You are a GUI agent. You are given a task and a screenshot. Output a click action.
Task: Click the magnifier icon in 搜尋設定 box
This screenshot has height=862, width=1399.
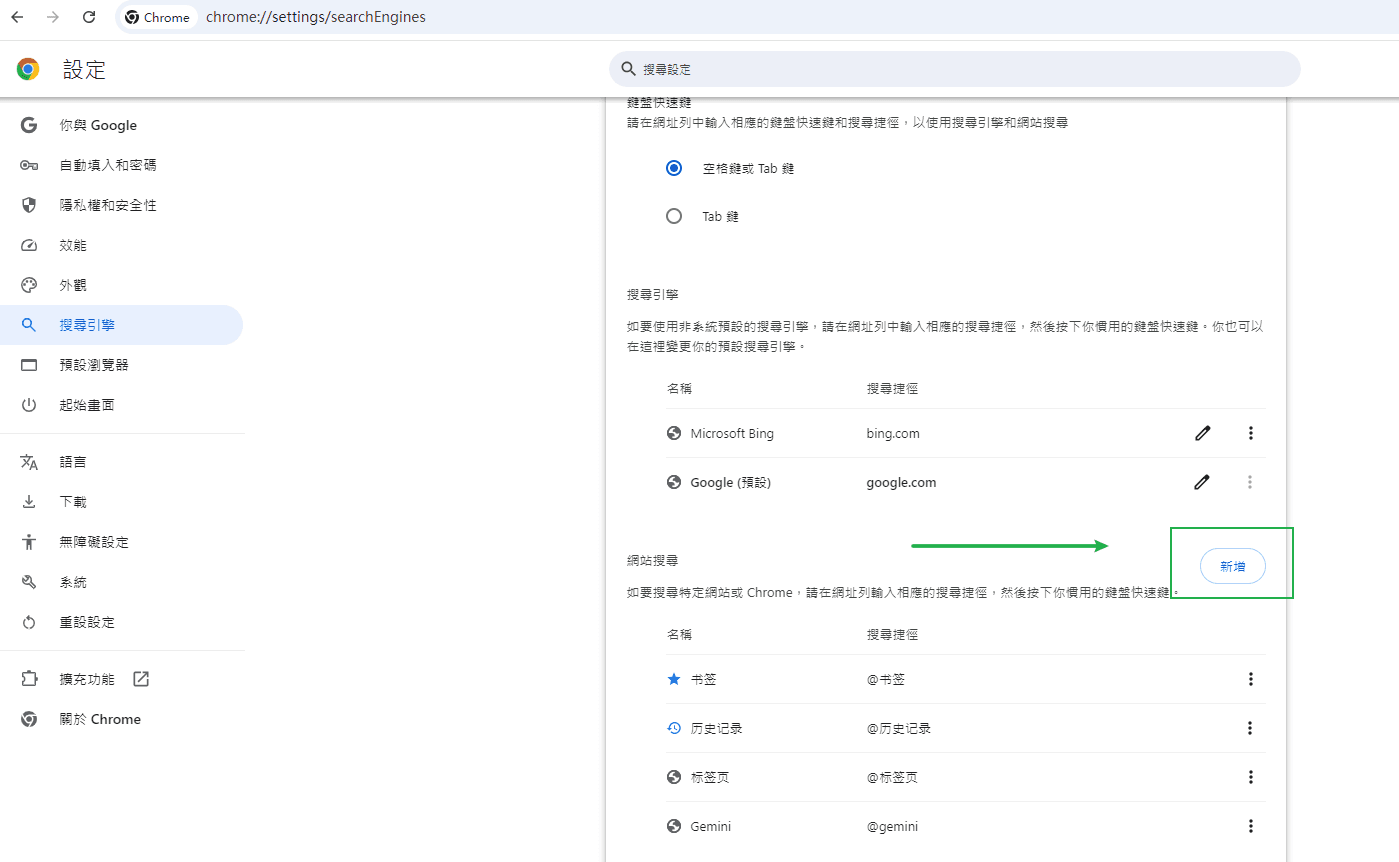pos(628,69)
